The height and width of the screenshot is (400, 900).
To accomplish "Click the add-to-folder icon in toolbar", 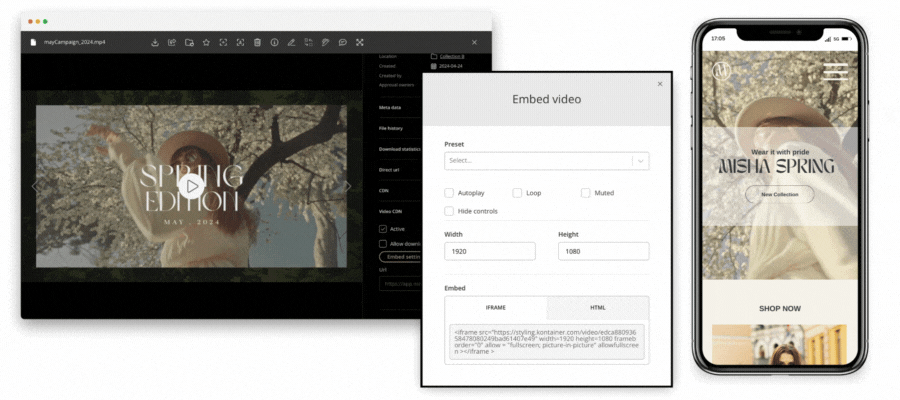I will tap(189, 42).
